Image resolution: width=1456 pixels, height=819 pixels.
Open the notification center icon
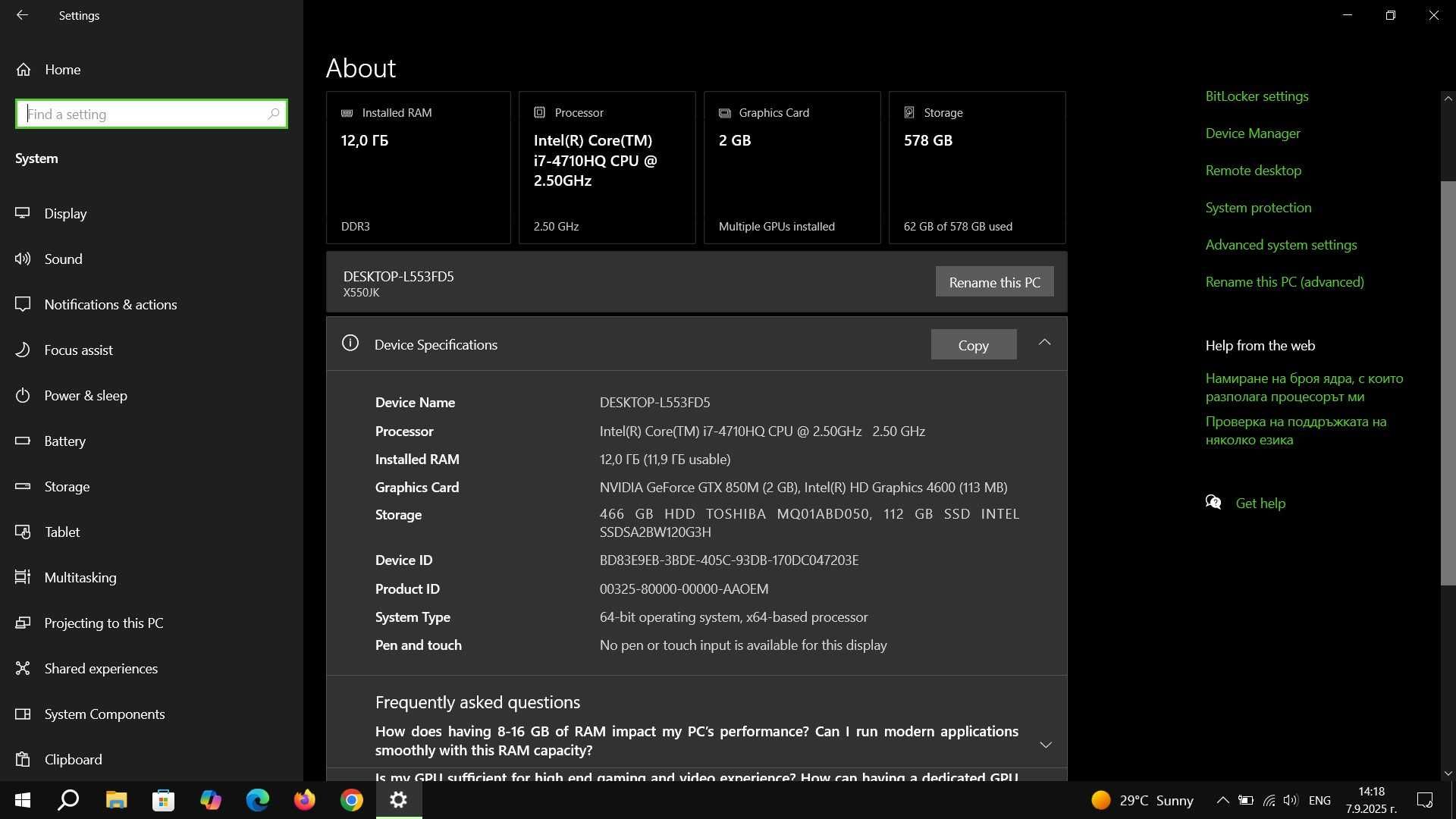(x=1425, y=800)
